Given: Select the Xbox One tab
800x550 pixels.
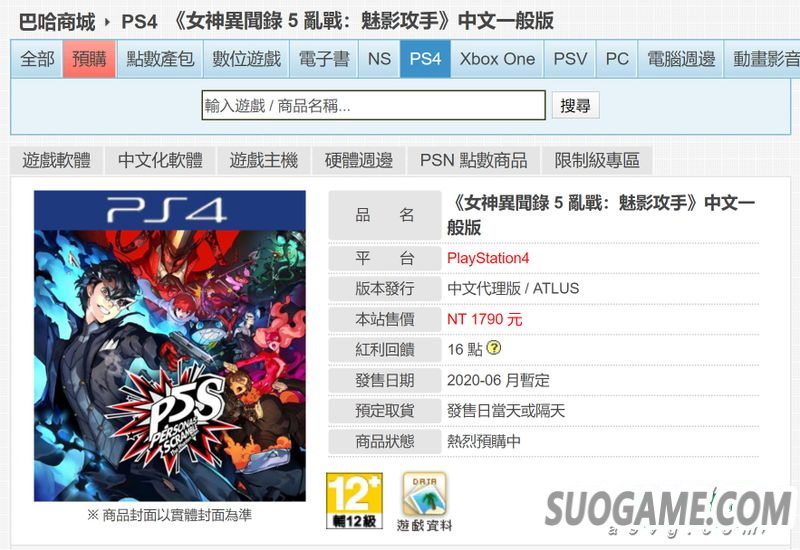Looking at the screenshot, I should pos(497,59).
